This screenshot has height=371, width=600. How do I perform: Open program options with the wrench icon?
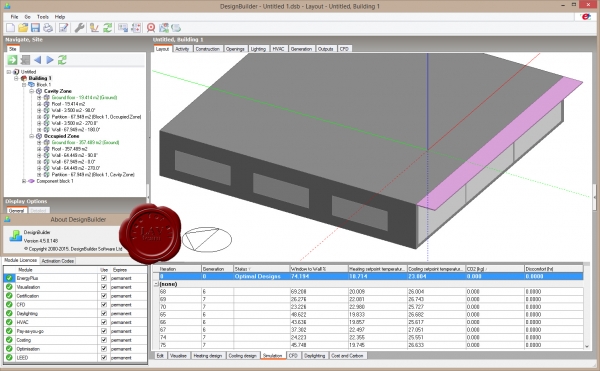click(x=79, y=28)
